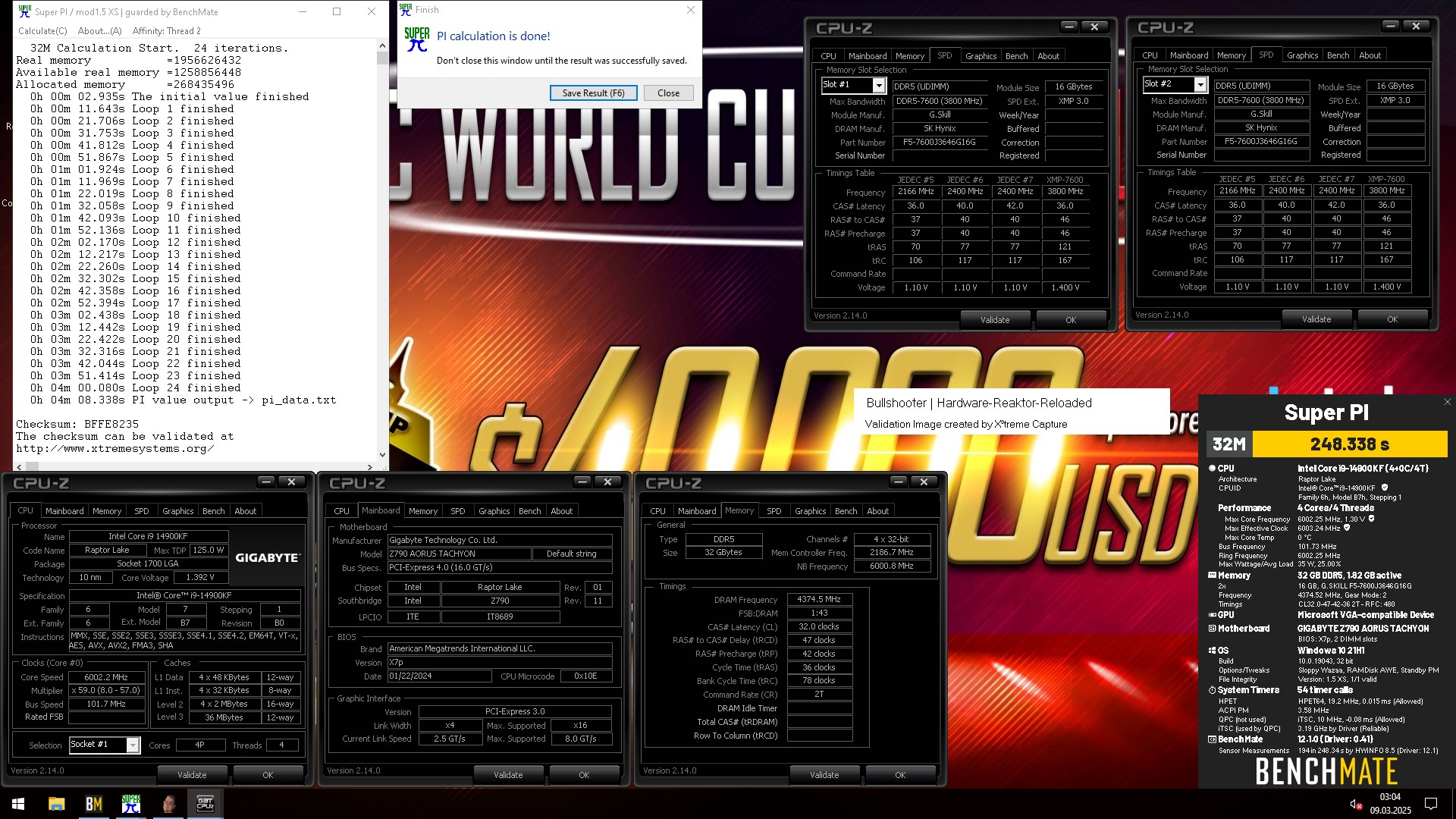
Task: Click the GIGABYTE logo in CPU-Z CPU window
Action: [267, 557]
